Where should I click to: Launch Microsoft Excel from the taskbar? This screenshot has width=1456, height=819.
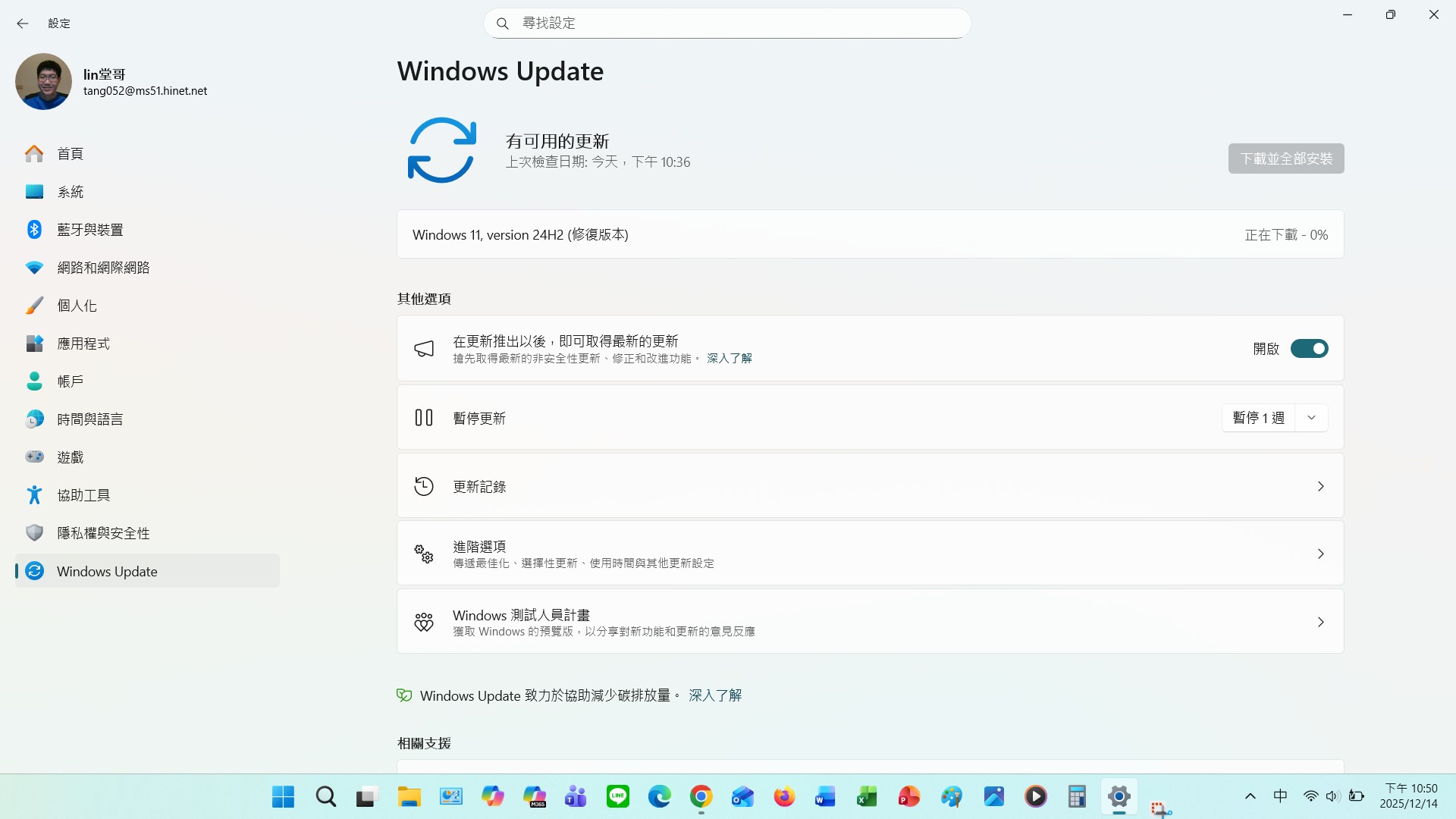pyautogui.click(x=867, y=797)
